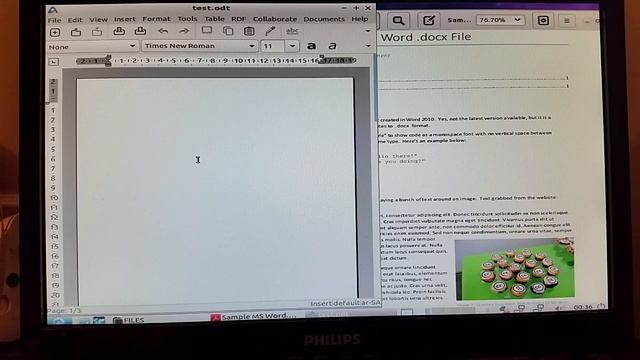Expand the standard toolbar overflow arrow

368,31
